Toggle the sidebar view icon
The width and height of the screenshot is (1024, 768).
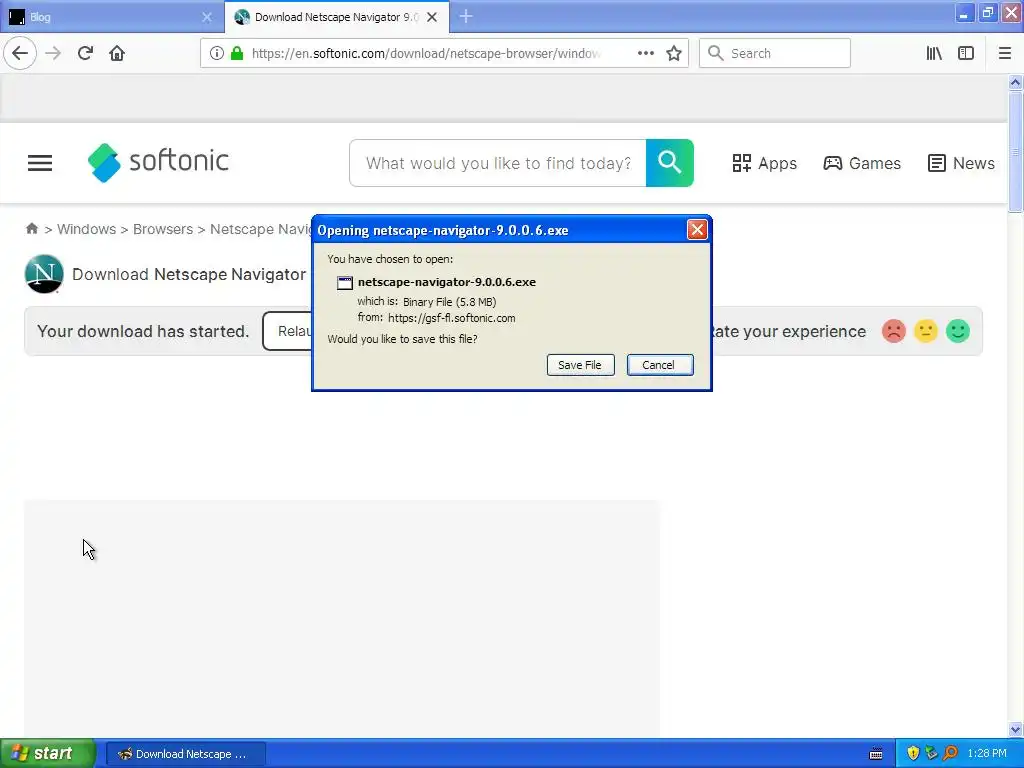pos(966,53)
